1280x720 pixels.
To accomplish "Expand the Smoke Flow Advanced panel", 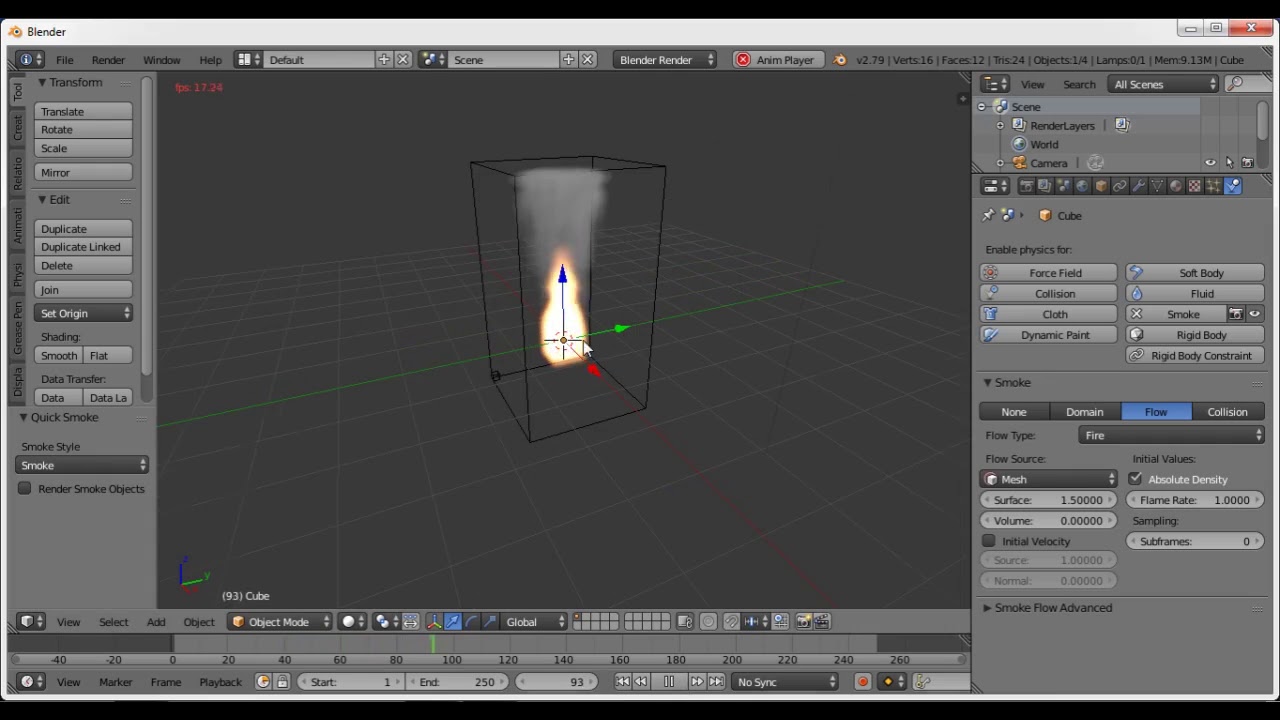I will pyautogui.click(x=1052, y=608).
